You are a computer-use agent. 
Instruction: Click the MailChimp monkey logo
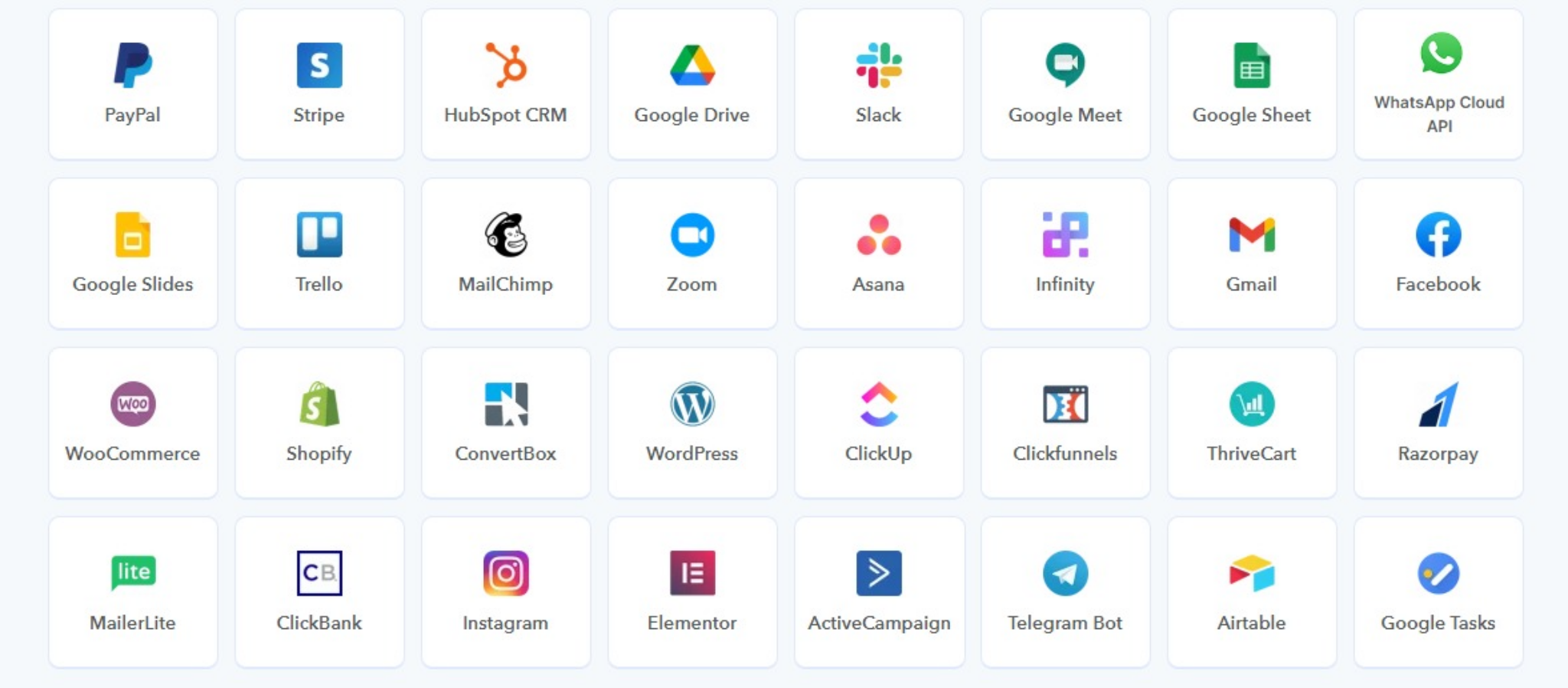[x=506, y=234]
